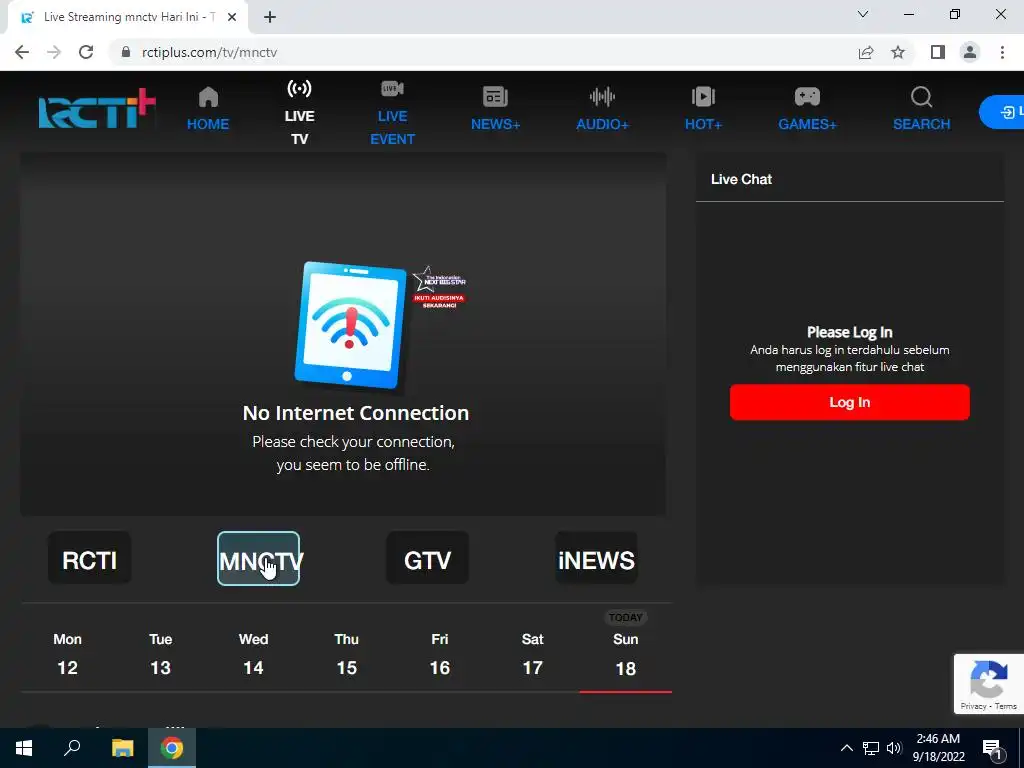Open network status in system tray
The width and height of the screenshot is (1024, 768).
(x=871, y=748)
